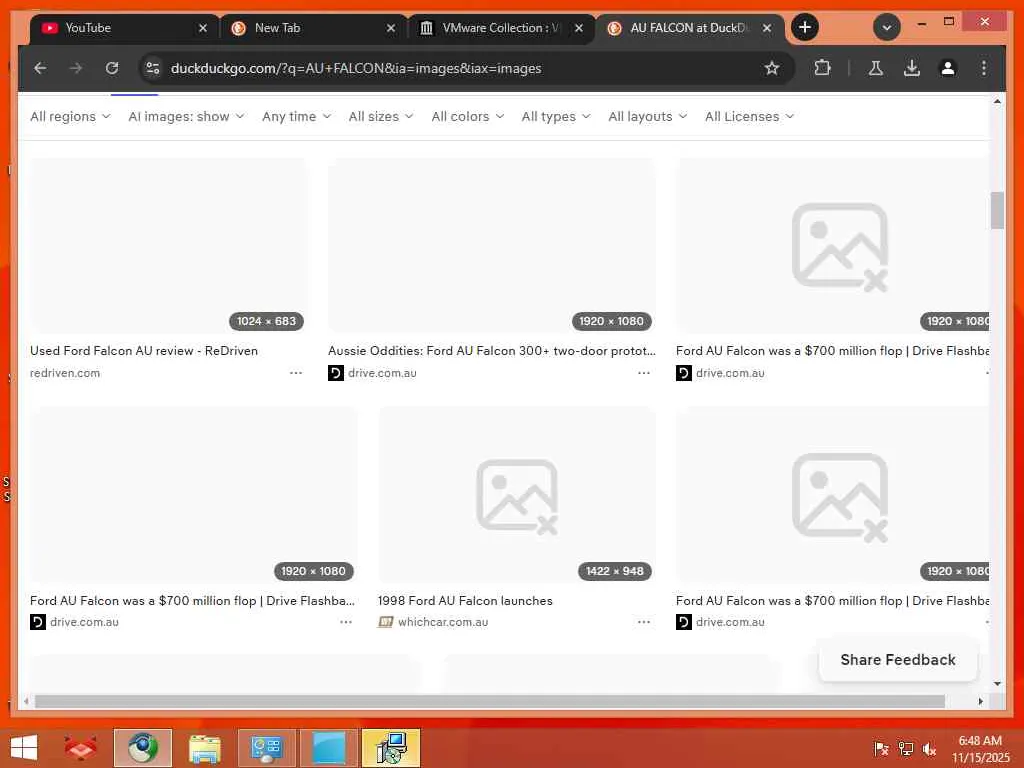Click the horizontal scrollbar thumb
The width and height of the screenshot is (1024, 768).
490,701
